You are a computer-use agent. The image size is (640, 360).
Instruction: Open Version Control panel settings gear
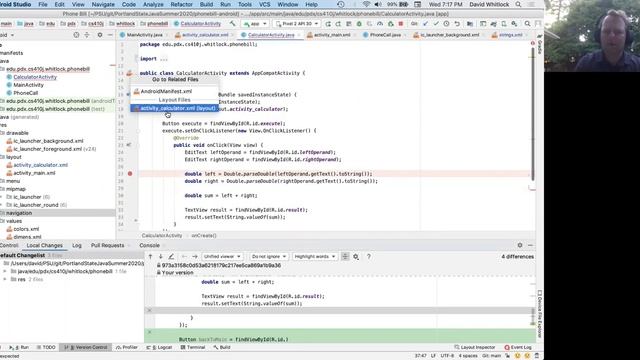pos(520,245)
